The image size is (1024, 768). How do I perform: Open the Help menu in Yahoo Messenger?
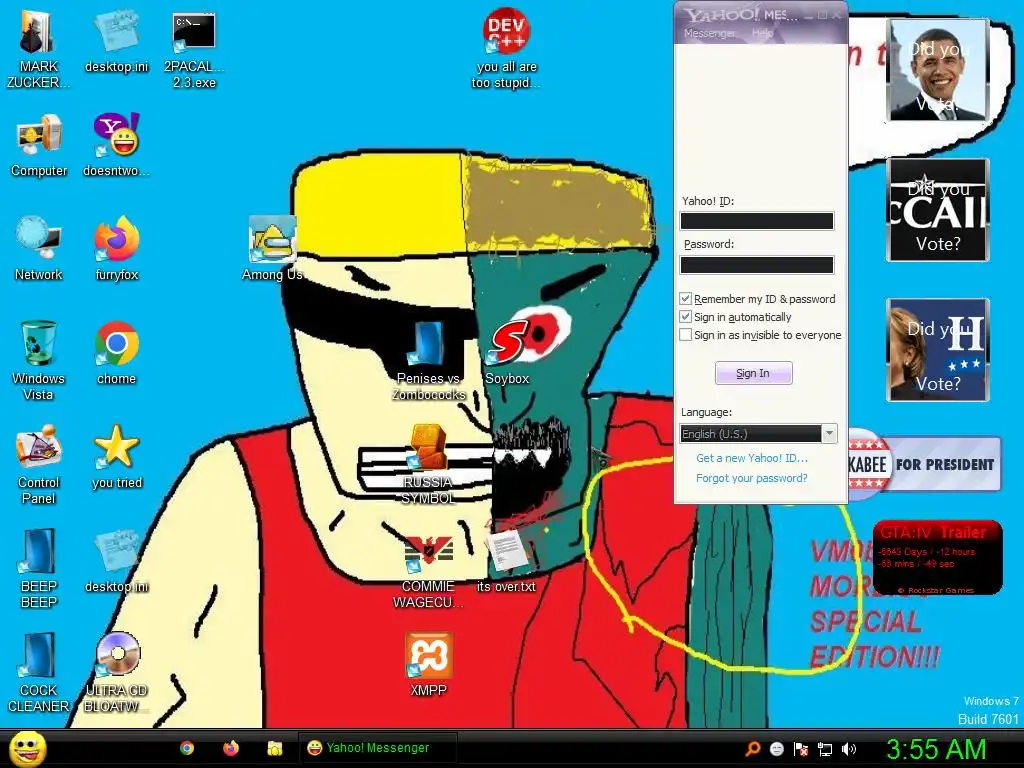click(762, 33)
